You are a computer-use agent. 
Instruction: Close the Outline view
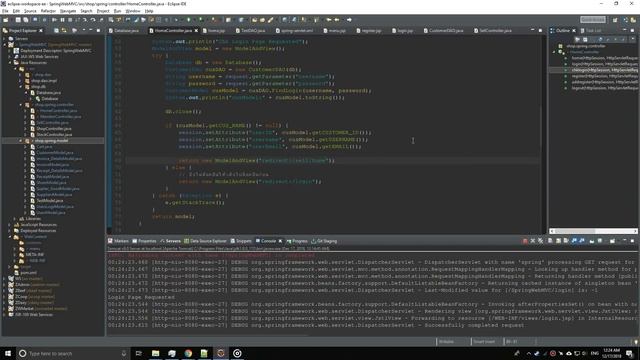574,31
